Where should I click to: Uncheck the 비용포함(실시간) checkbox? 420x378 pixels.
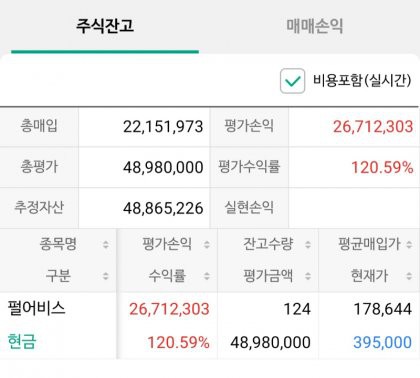pyautogui.click(x=292, y=81)
